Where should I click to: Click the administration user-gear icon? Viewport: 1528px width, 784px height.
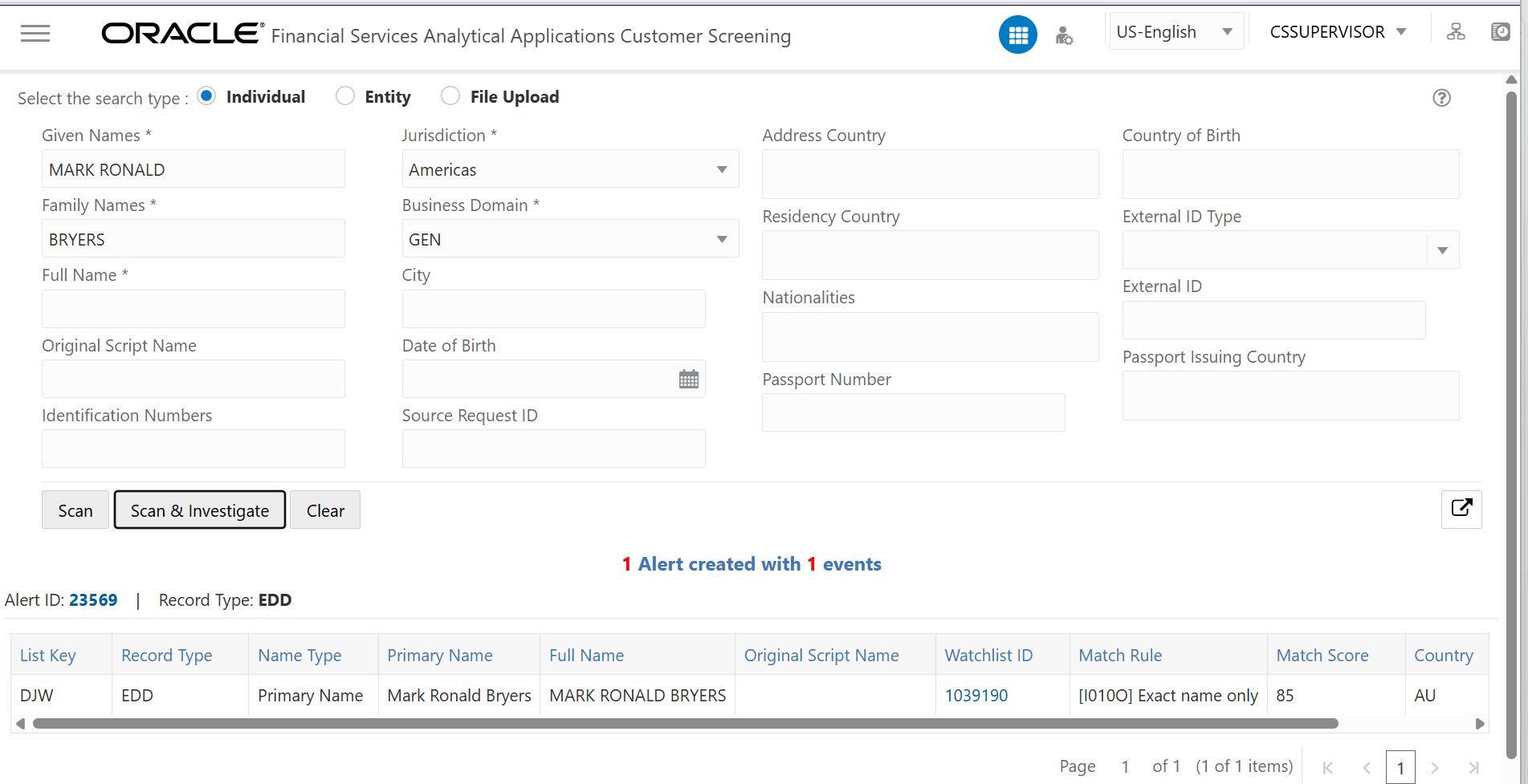[1064, 35]
